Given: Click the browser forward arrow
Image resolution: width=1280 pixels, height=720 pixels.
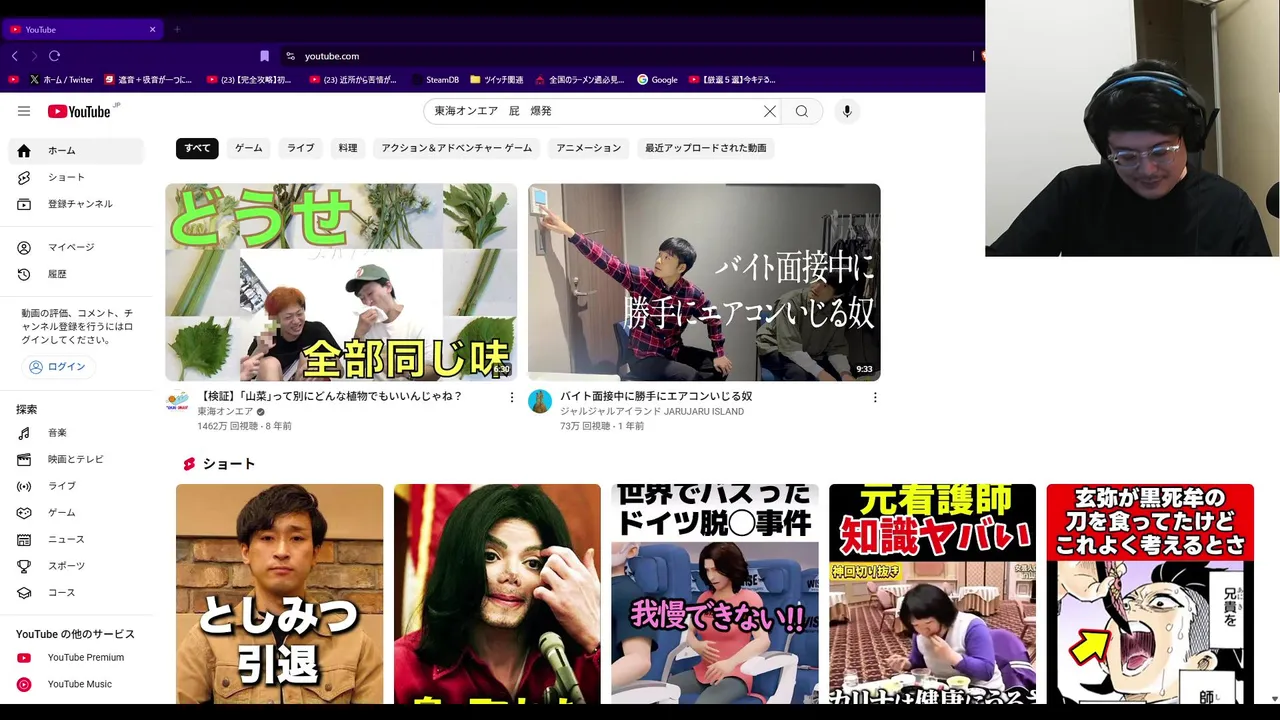Looking at the screenshot, I should coord(34,56).
